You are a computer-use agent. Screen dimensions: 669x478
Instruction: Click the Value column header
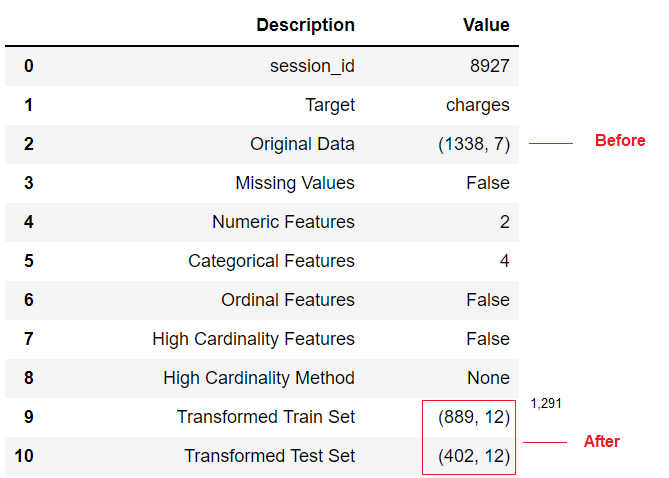(486, 25)
